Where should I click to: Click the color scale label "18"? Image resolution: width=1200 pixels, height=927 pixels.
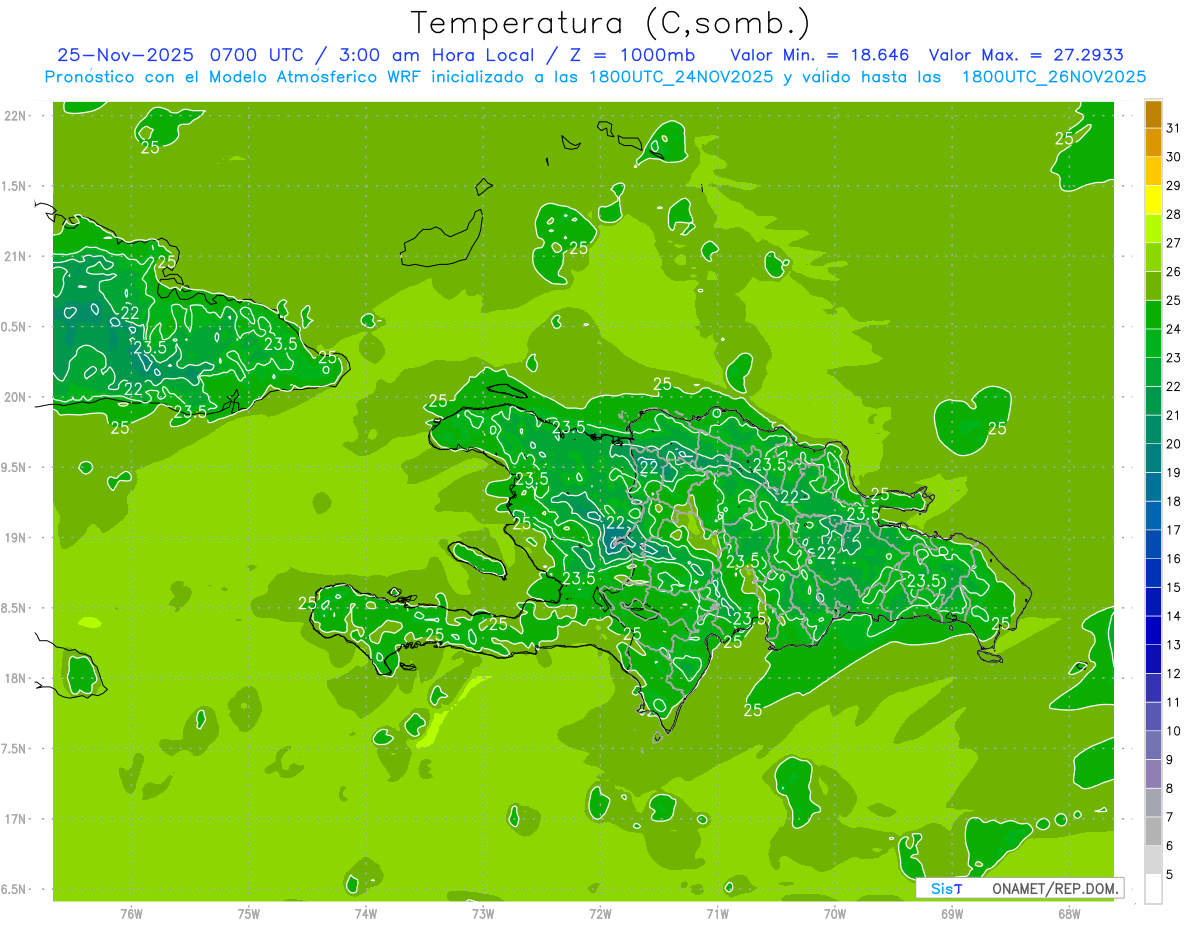point(1174,501)
